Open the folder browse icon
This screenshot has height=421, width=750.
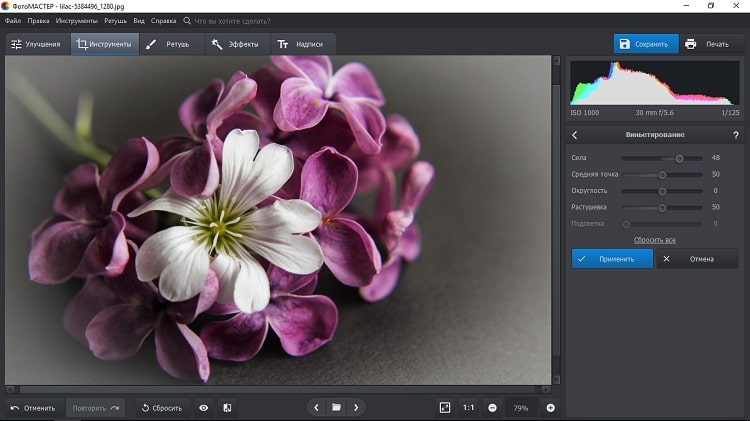(x=336, y=408)
